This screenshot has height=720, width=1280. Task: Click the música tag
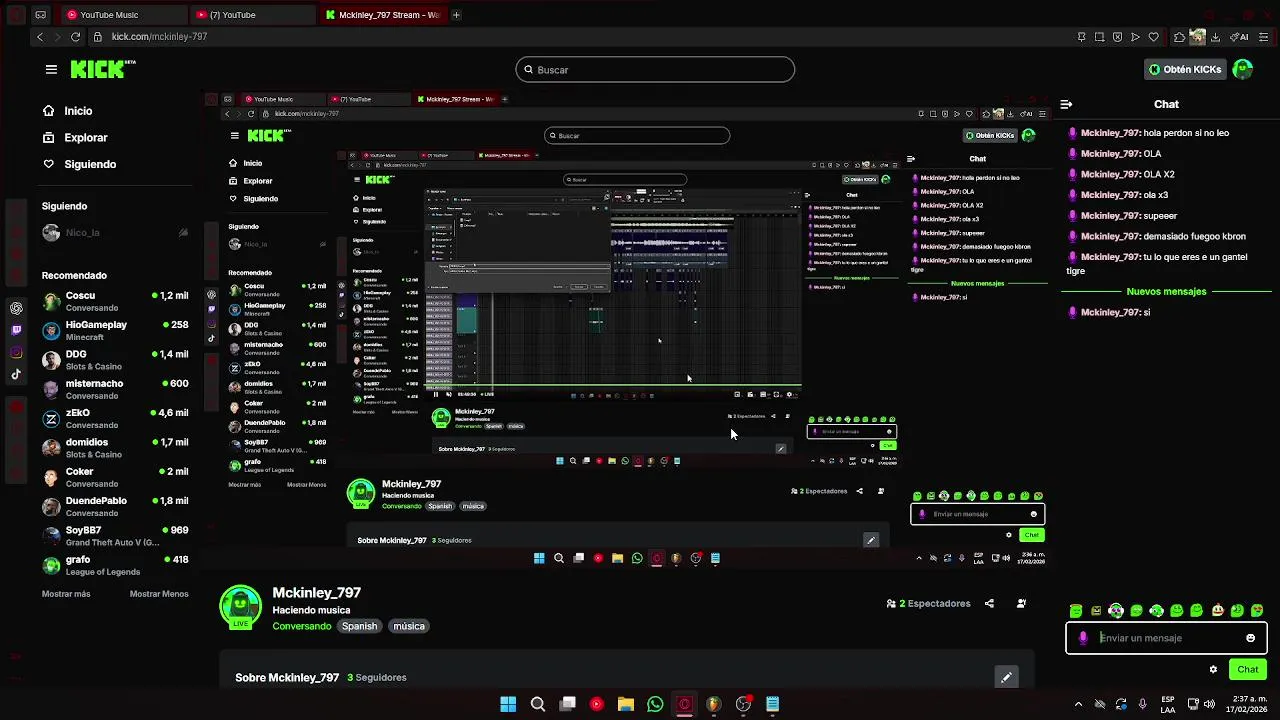(x=409, y=626)
